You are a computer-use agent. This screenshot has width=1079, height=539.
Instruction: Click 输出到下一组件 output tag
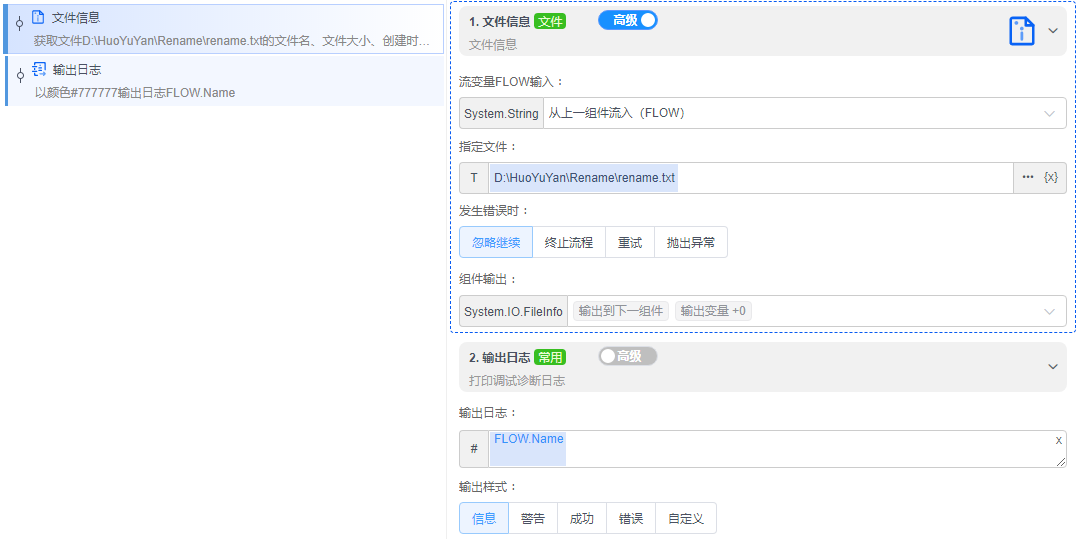621,311
